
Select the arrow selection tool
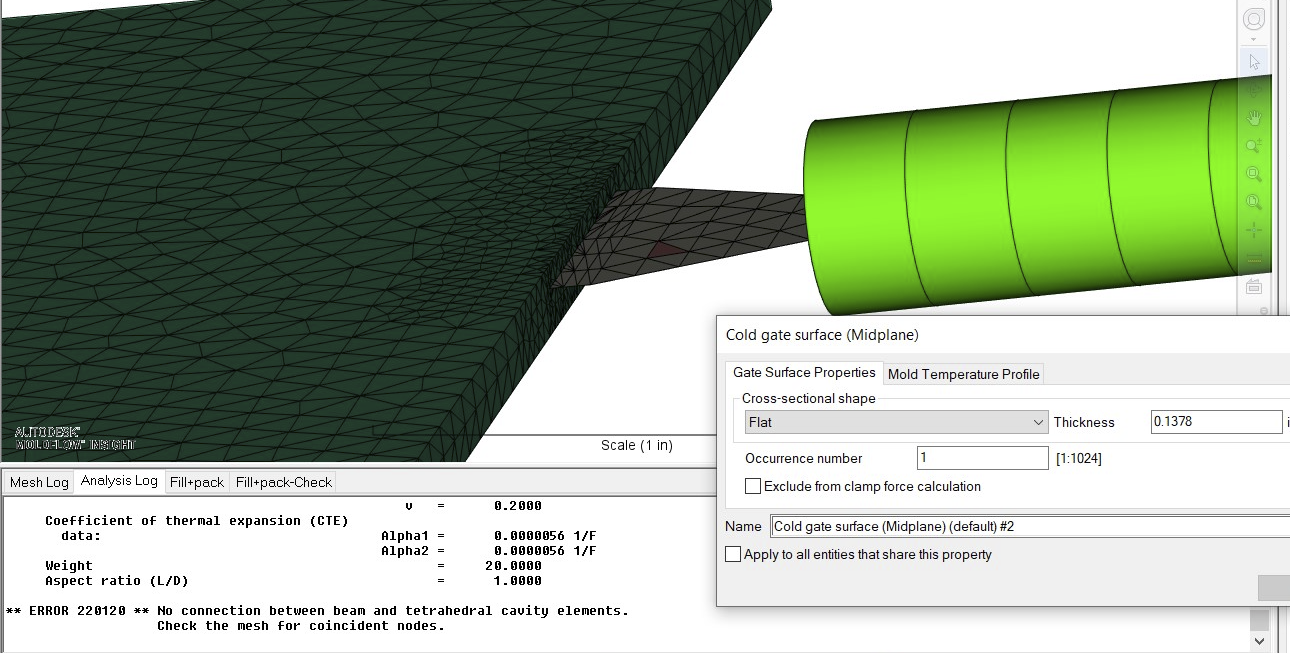point(1253,61)
